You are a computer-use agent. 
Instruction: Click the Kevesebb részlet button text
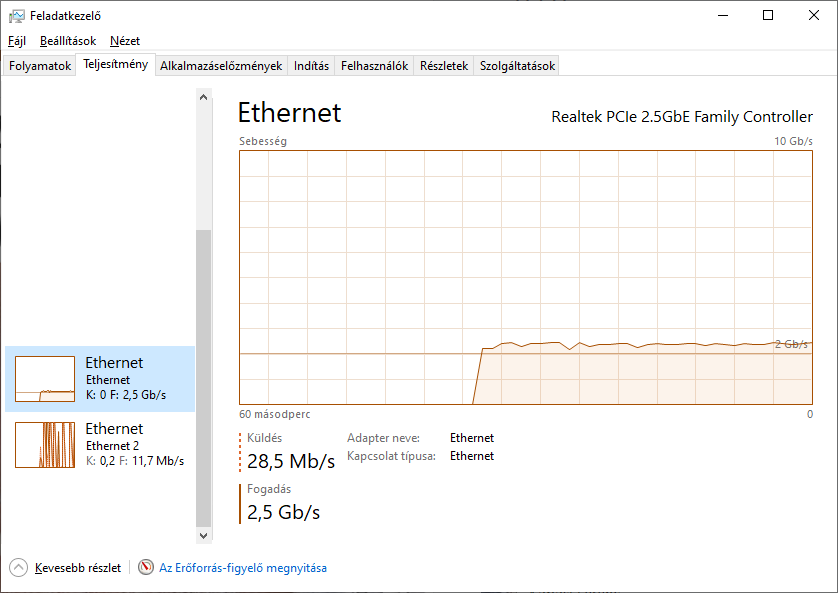tap(78, 568)
